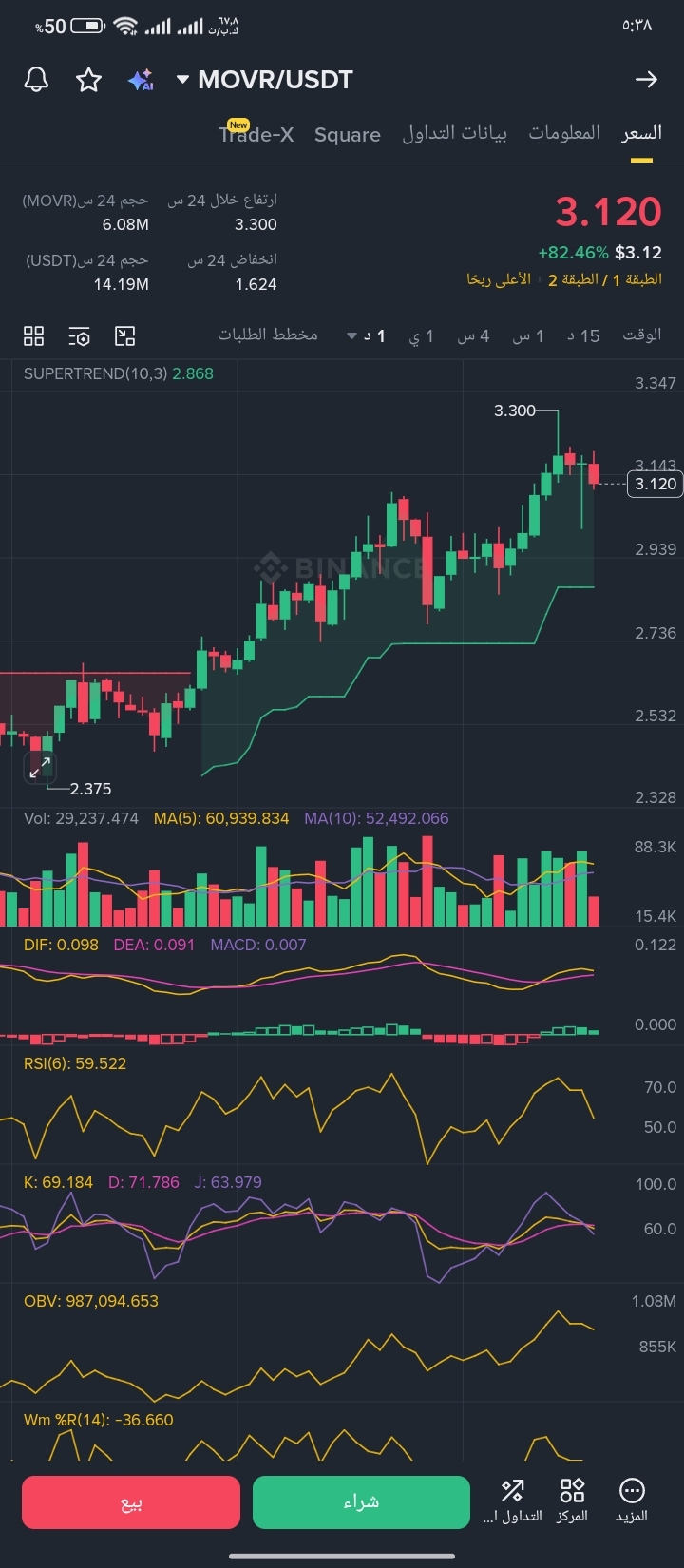Image resolution: width=684 pixels, height=1568 pixels.
Task: Tap the بيع sell button
Action: [x=131, y=1502]
